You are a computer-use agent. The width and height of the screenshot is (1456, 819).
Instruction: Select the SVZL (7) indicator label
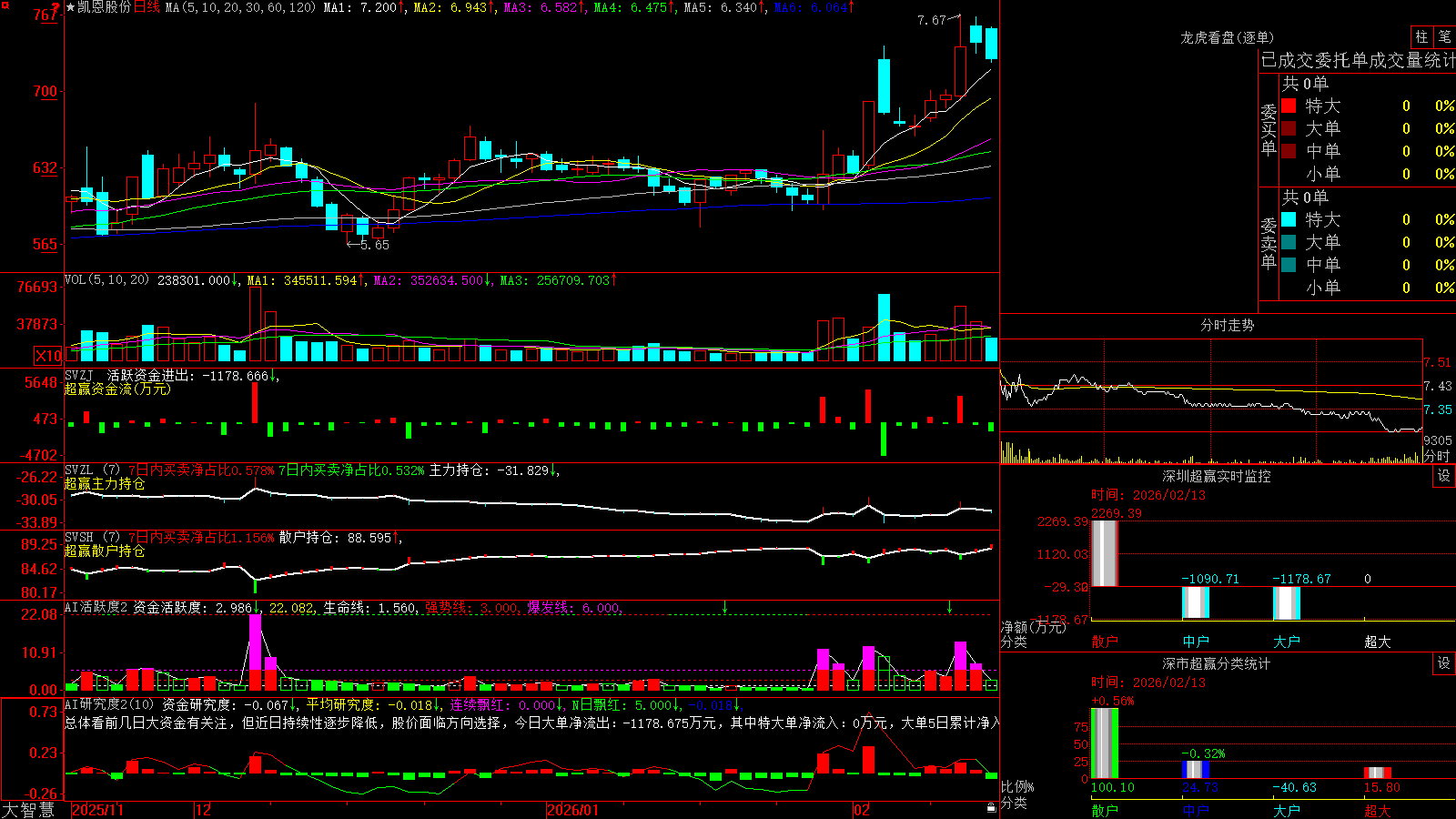coord(92,470)
